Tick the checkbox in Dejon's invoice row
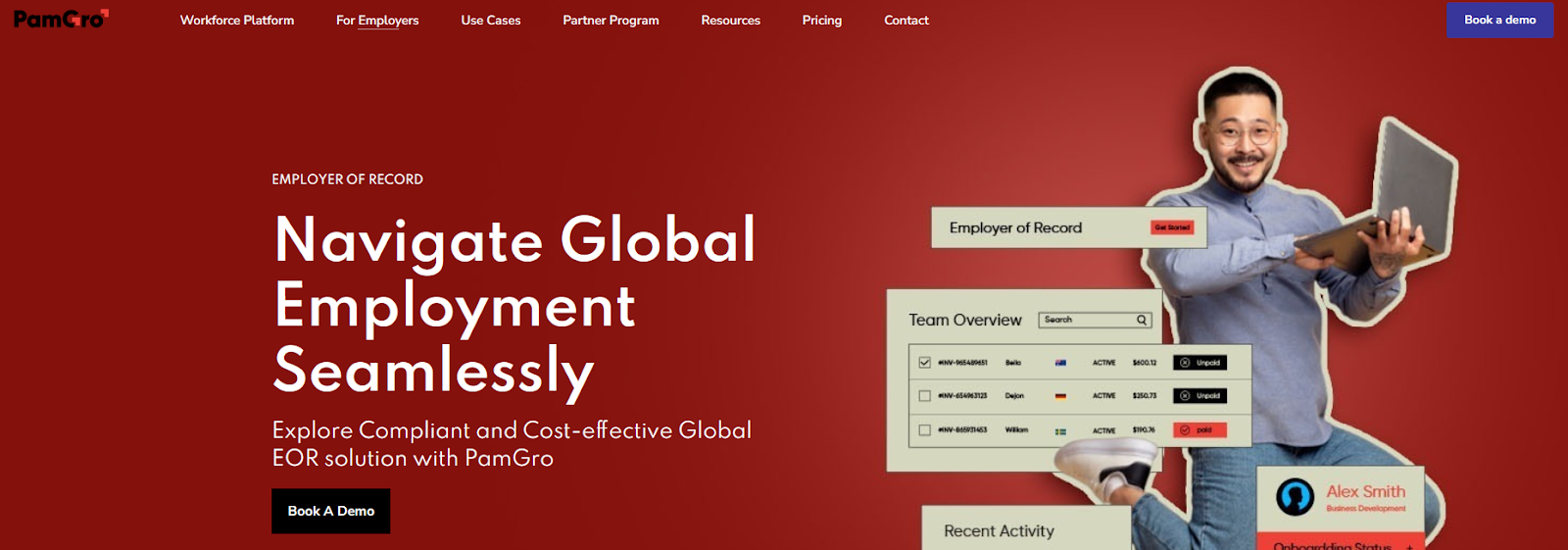This screenshot has height=550, width=1568. point(924,396)
